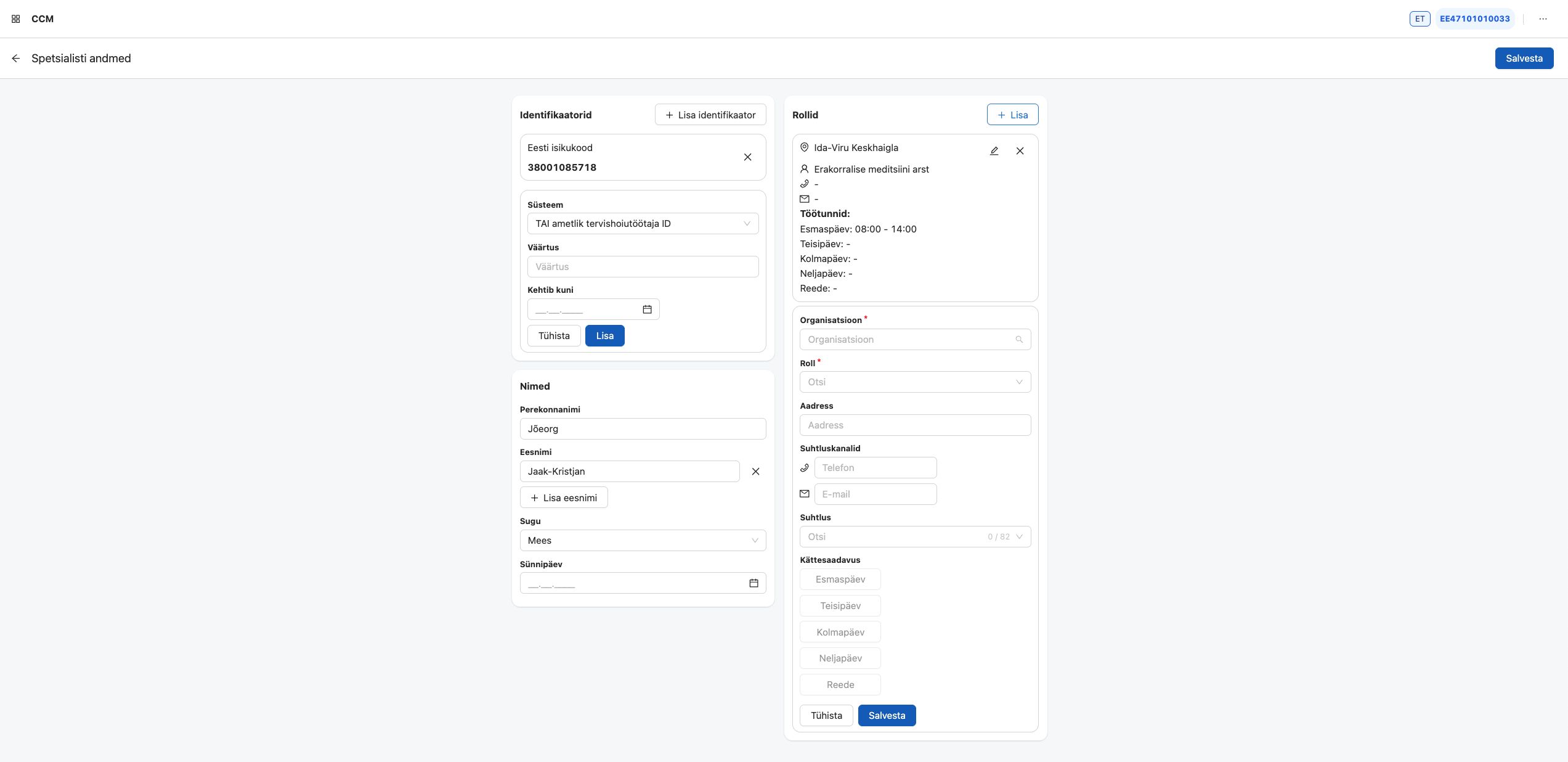Click Lisa identifikaator to add identifier
1568x762 pixels.
click(x=710, y=115)
